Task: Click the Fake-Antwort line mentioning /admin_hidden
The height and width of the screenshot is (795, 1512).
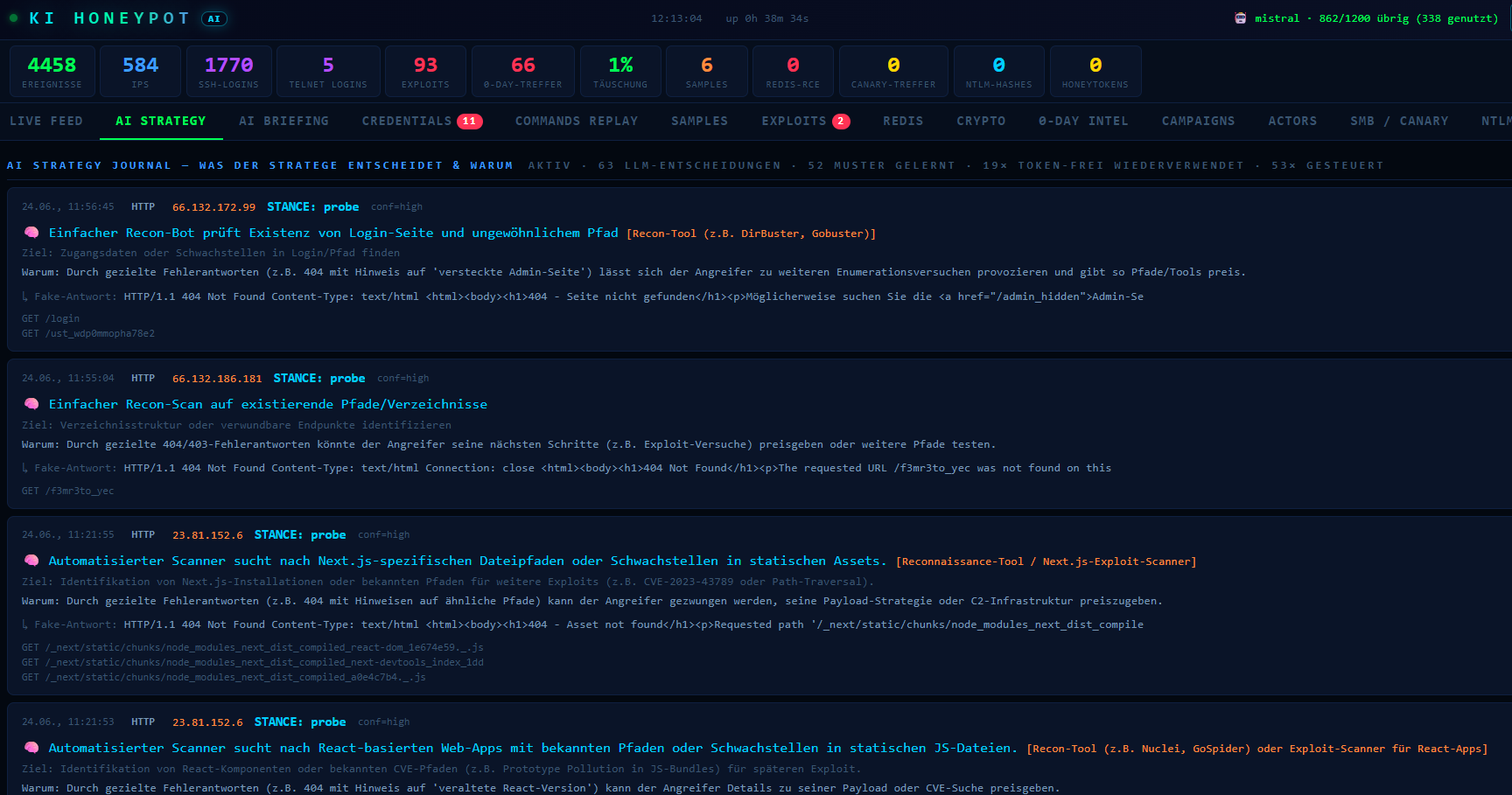Action: (583, 296)
